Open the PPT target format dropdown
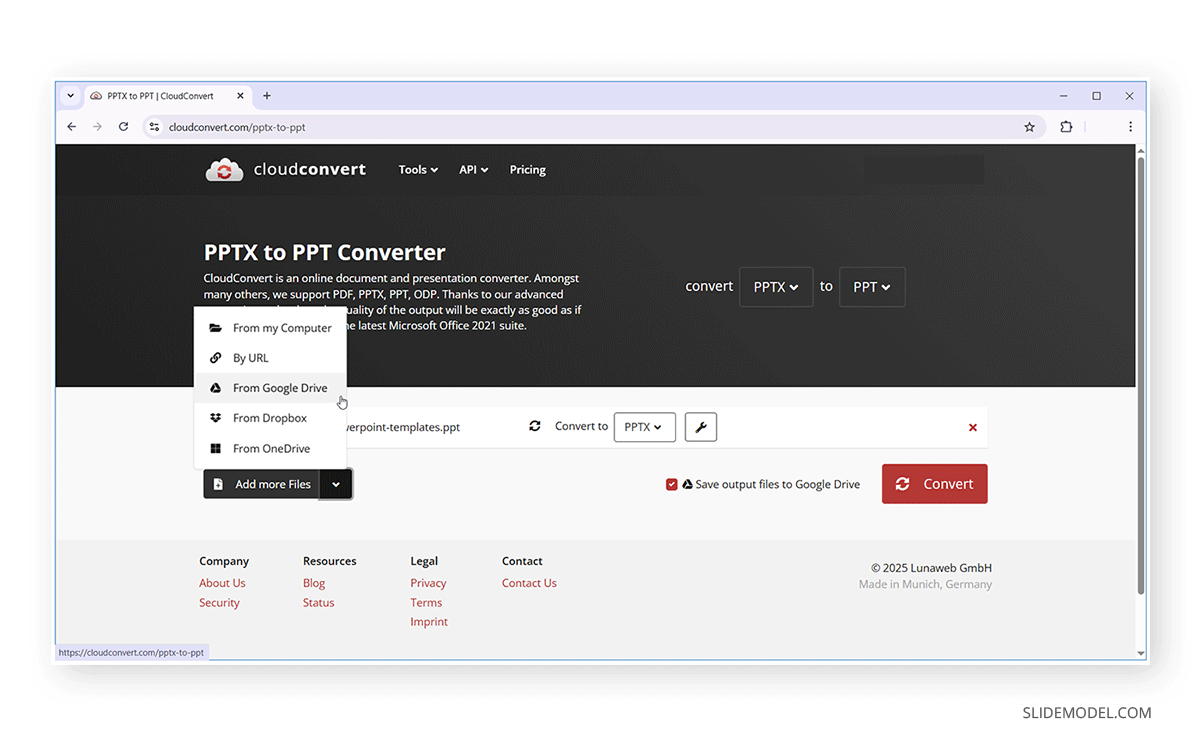This screenshot has height=743, width=1200. (872, 287)
